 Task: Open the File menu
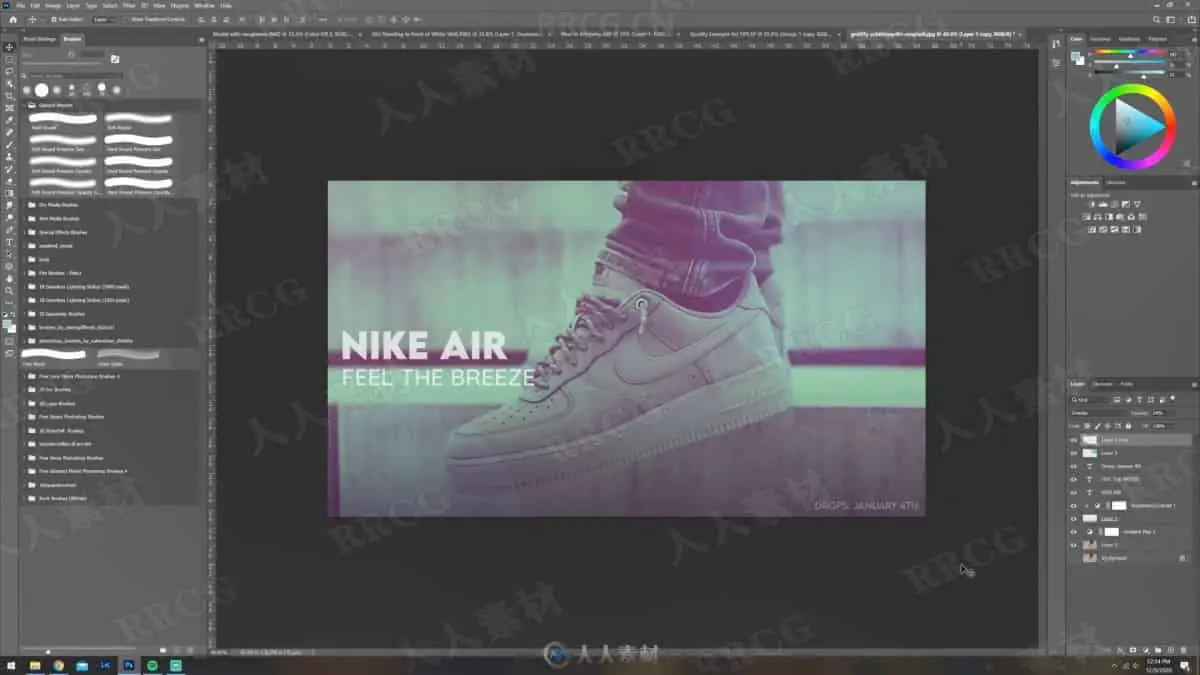(19, 5)
